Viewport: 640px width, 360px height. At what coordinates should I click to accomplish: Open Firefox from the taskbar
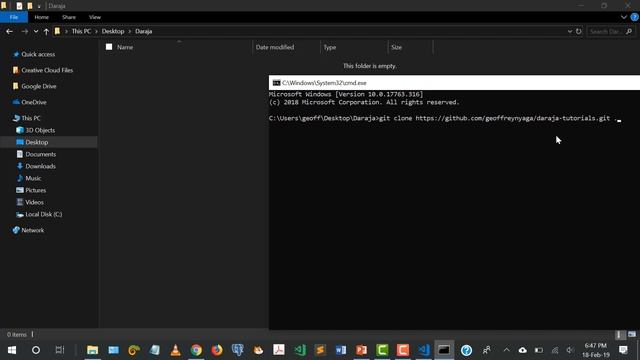point(217,350)
